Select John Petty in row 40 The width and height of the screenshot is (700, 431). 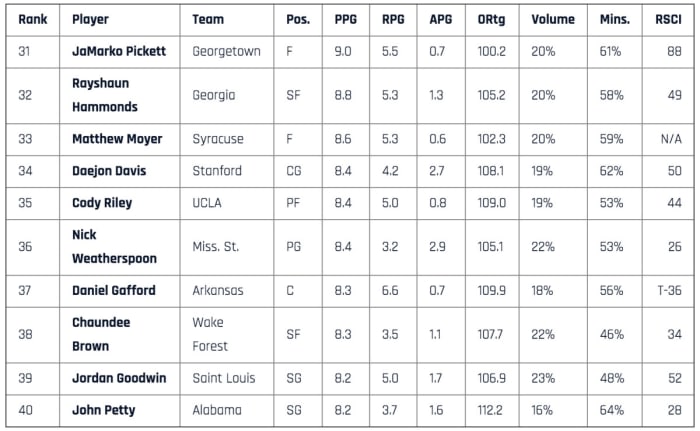pos(104,410)
